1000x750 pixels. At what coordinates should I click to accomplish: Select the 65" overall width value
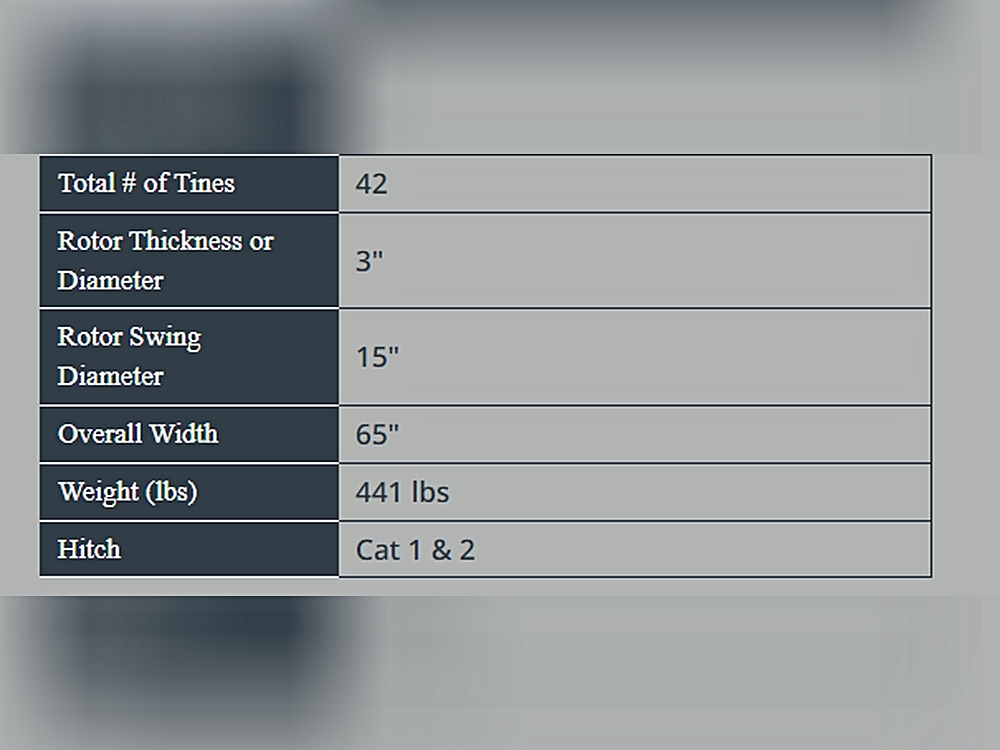pos(377,435)
